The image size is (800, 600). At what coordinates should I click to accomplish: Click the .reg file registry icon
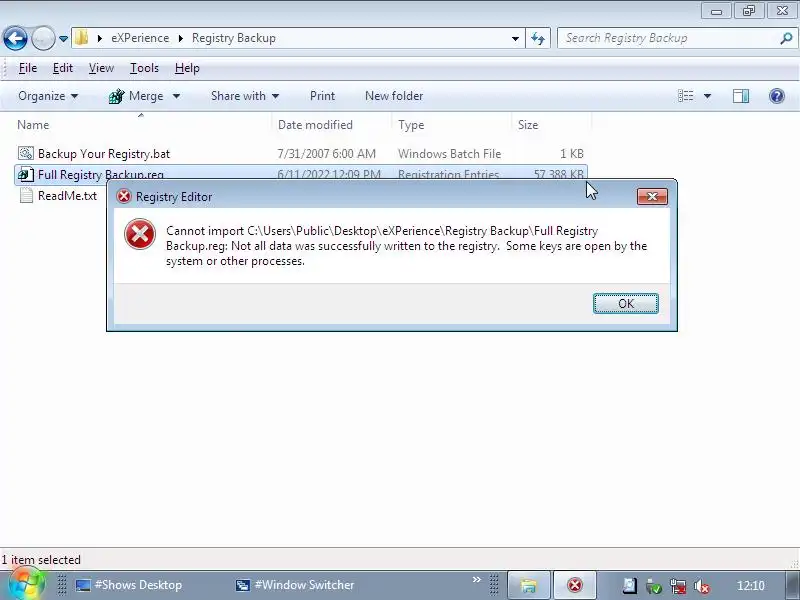click(x=26, y=174)
